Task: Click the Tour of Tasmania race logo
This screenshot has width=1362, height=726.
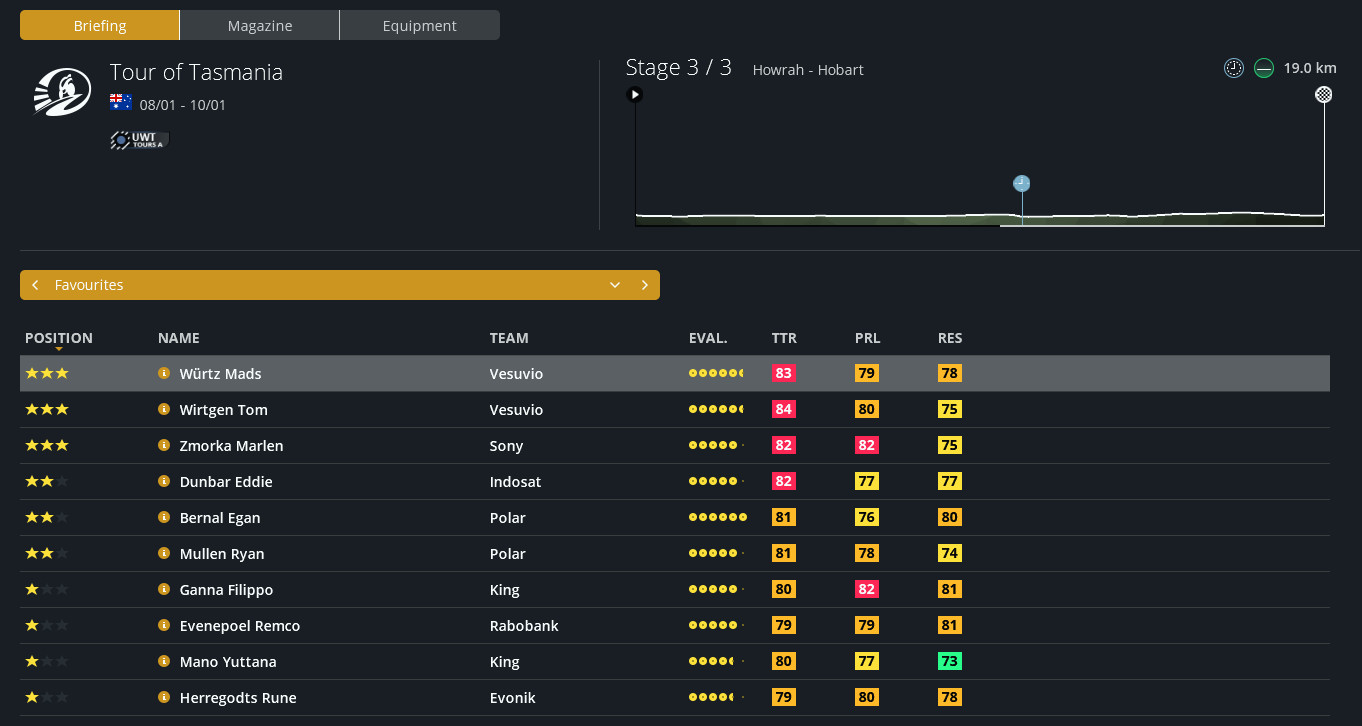Action: (62, 93)
